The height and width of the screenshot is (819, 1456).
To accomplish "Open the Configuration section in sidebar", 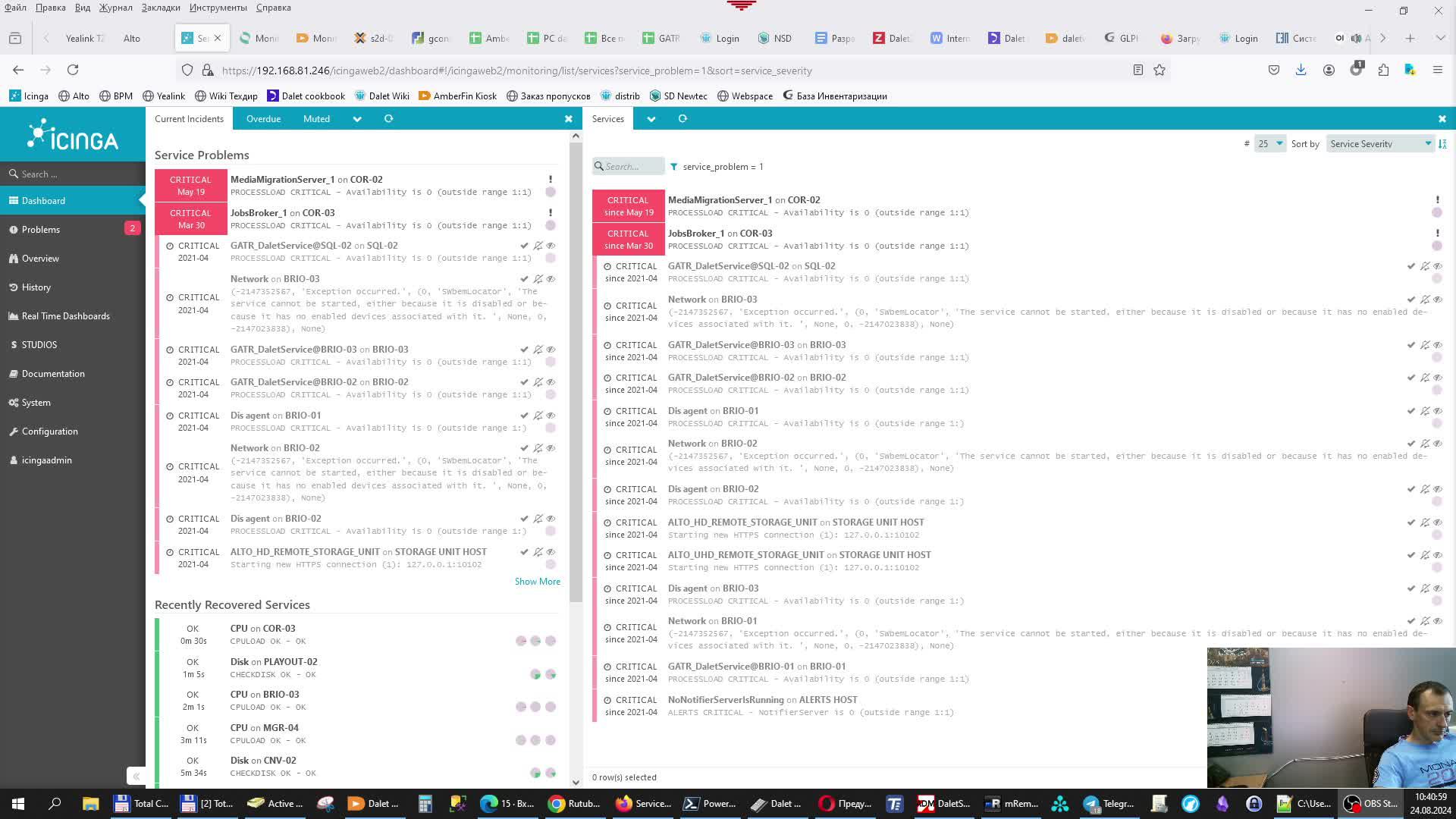I will [49, 431].
